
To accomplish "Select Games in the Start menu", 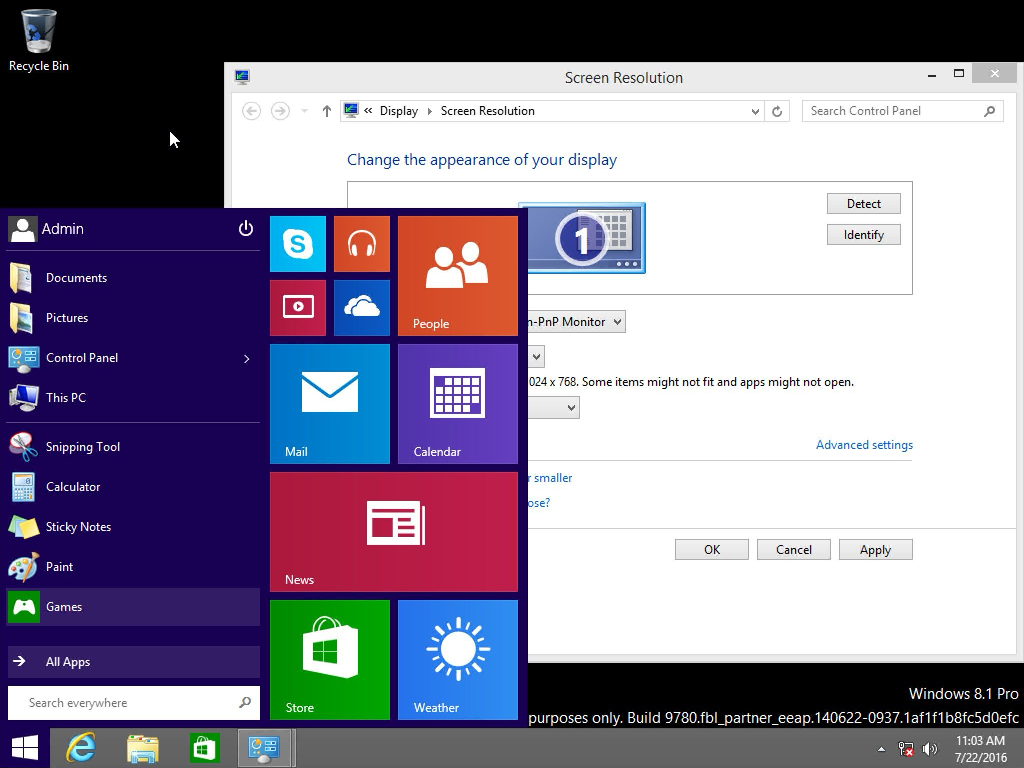I will coord(64,607).
